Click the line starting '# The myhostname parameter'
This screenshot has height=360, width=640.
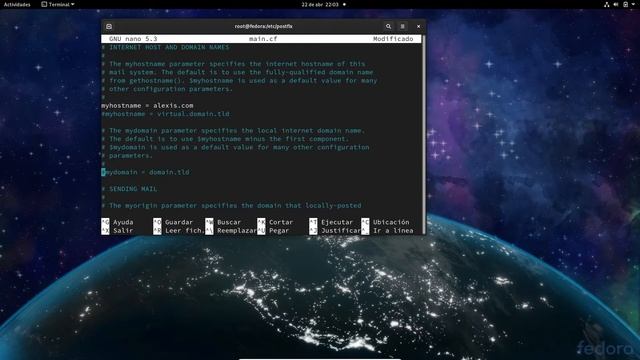(233, 64)
